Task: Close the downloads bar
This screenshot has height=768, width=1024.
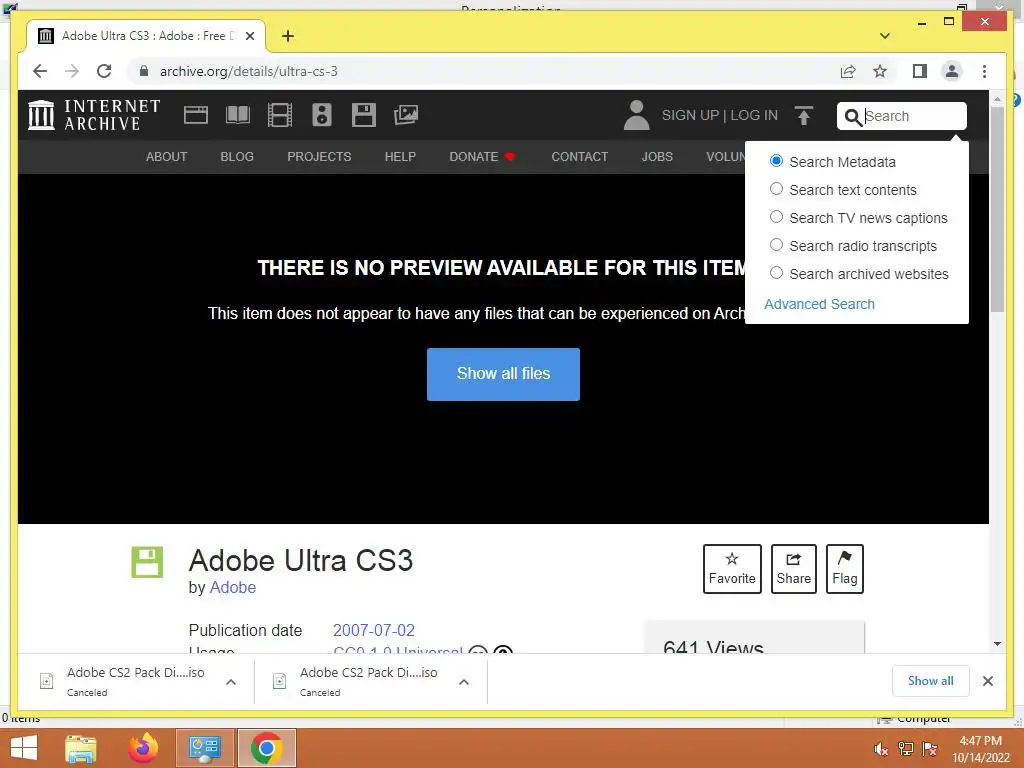Action: (987, 681)
